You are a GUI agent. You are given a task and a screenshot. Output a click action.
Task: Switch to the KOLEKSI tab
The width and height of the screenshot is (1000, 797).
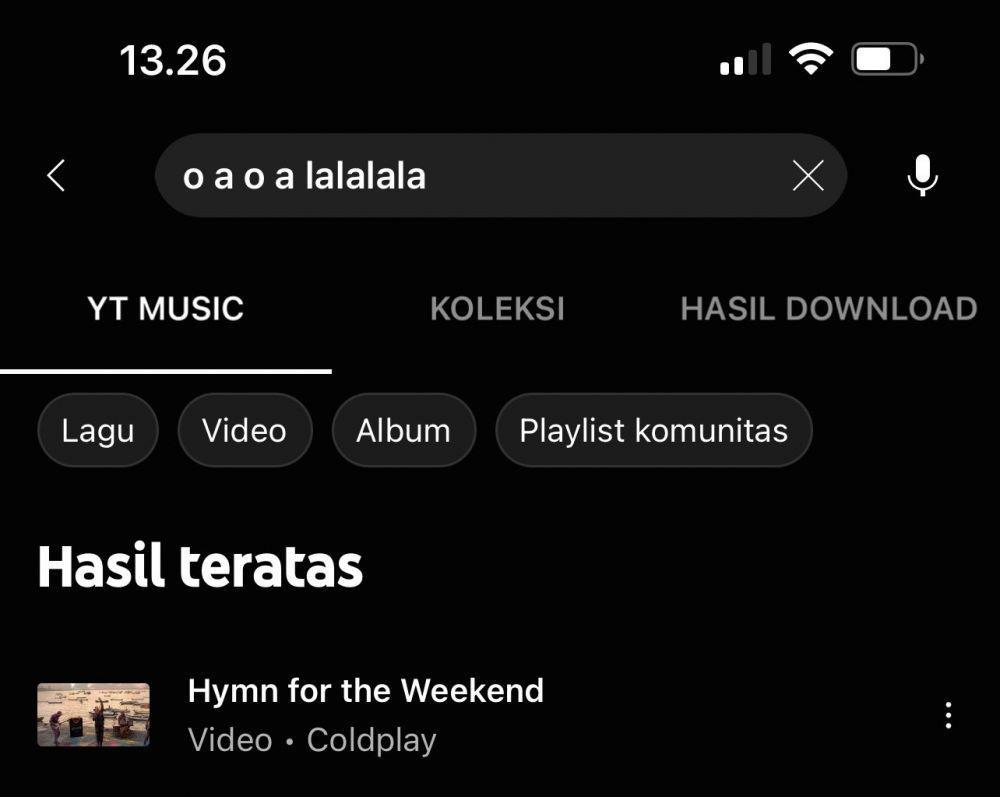pyautogui.click(x=497, y=309)
